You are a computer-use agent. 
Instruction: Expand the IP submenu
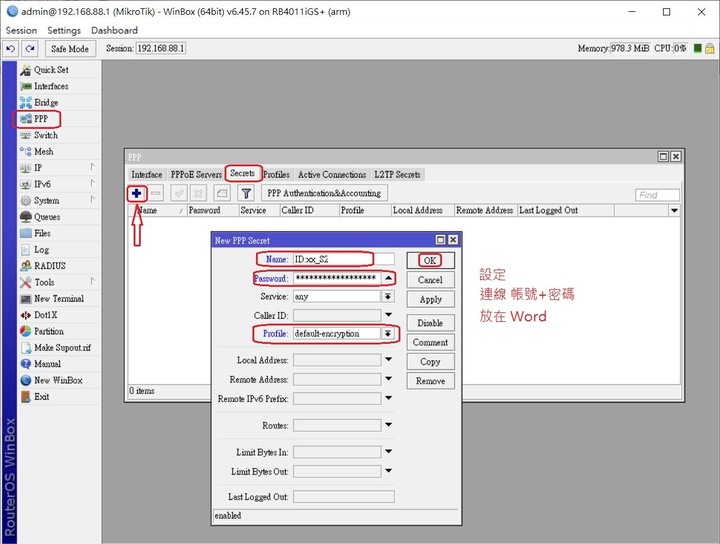[93, 167]
